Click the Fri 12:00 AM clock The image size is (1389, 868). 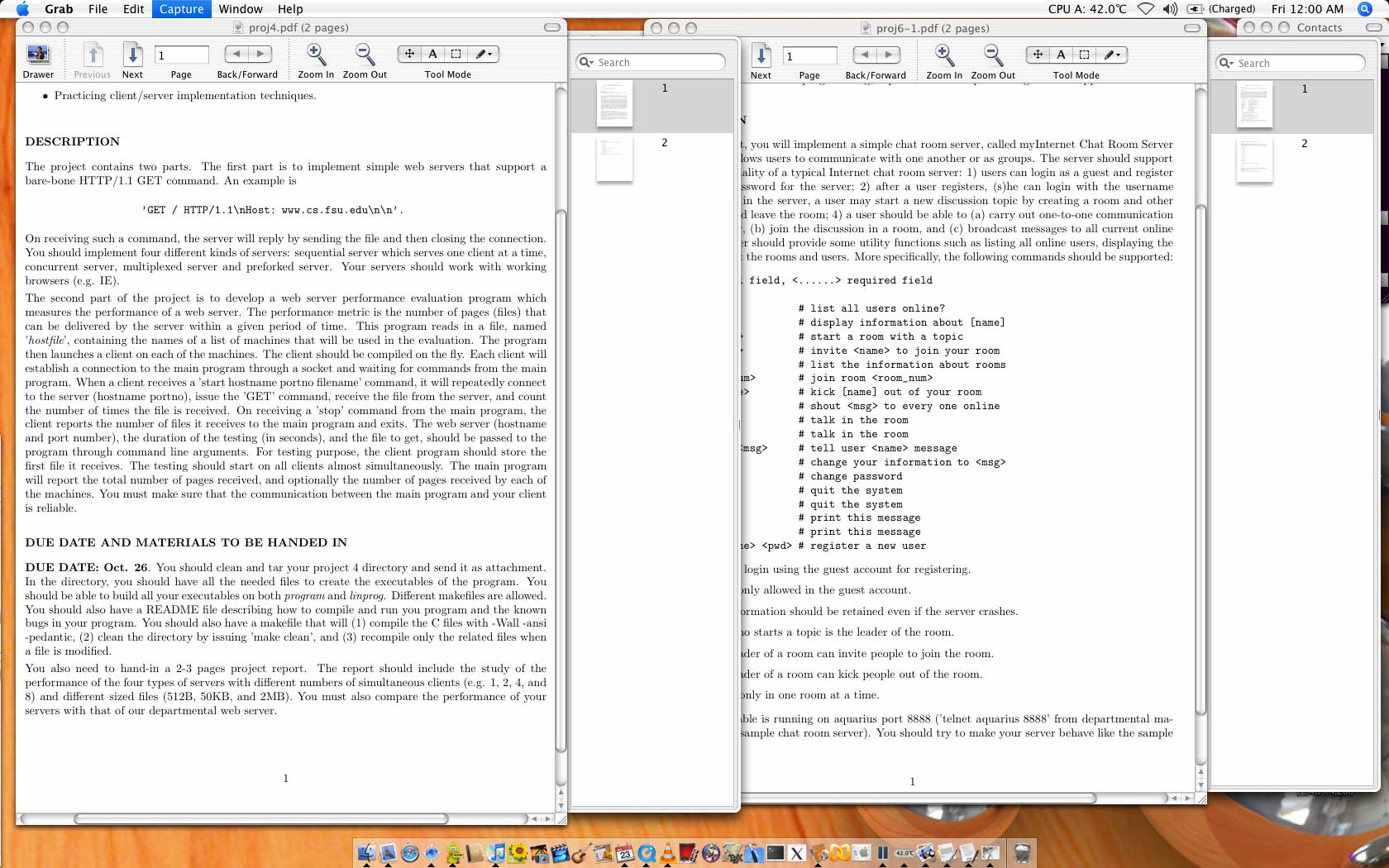coord(1307,9)
